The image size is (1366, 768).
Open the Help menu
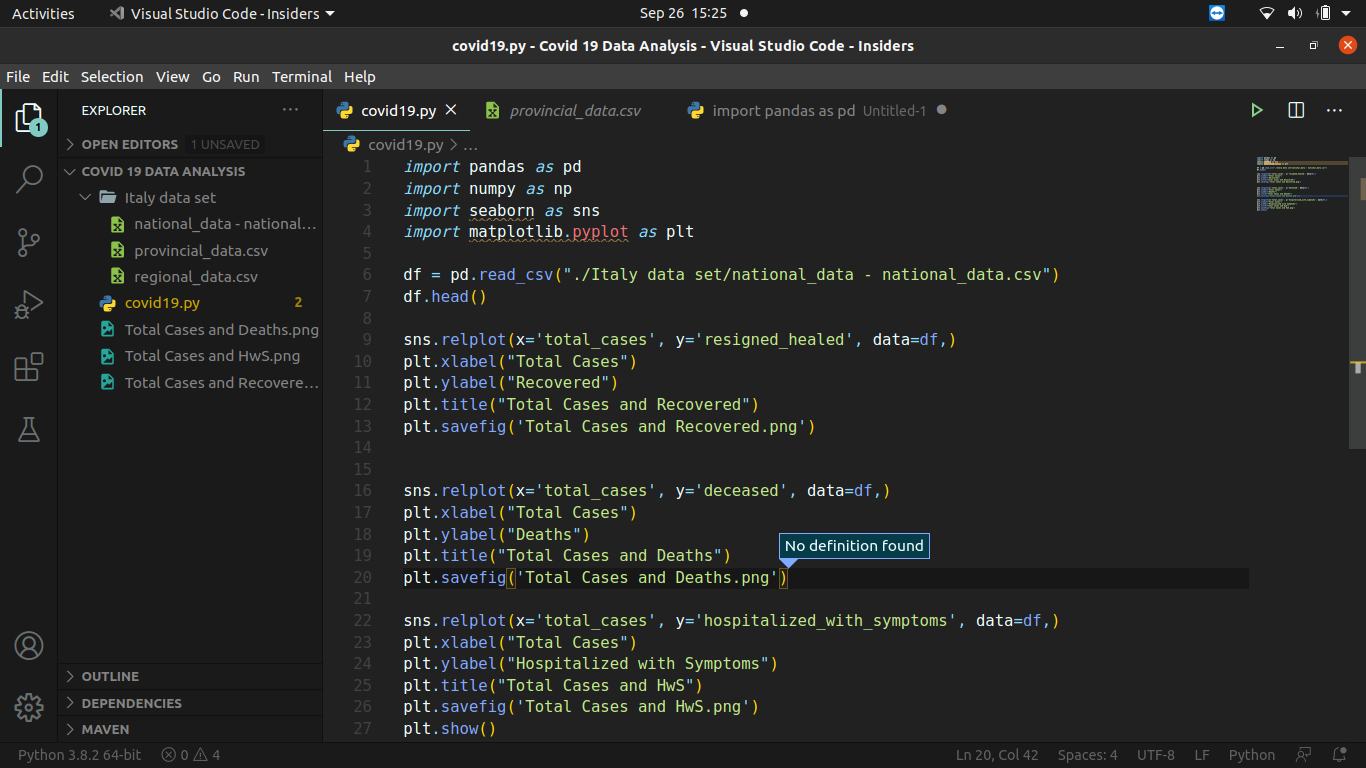tap(360, 77)
